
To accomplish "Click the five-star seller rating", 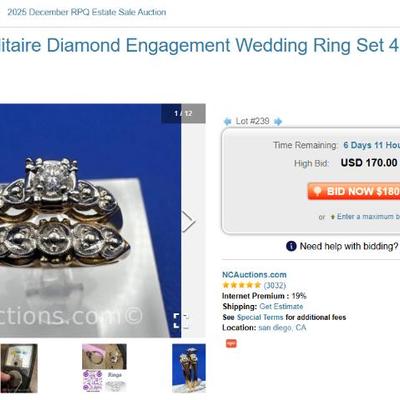I will 242,285.
